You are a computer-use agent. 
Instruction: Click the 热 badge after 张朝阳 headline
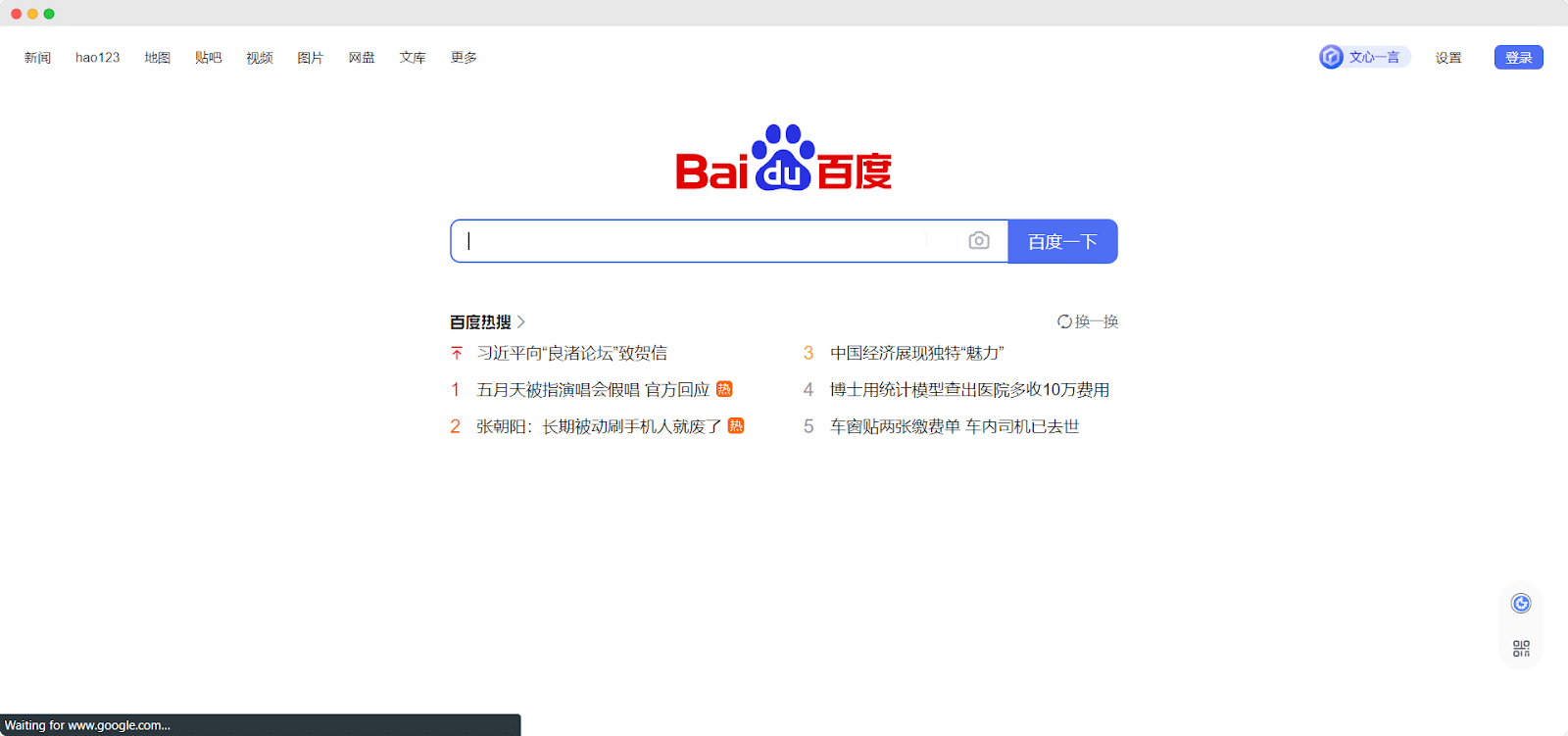click(736, 425)
